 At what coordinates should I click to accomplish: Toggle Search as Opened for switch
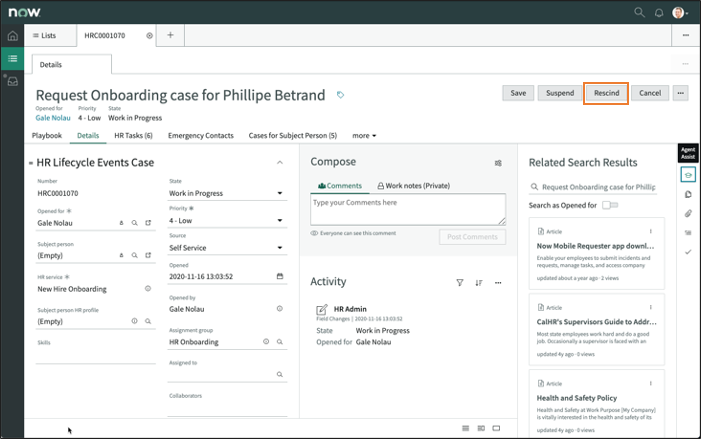coord(610,205)
